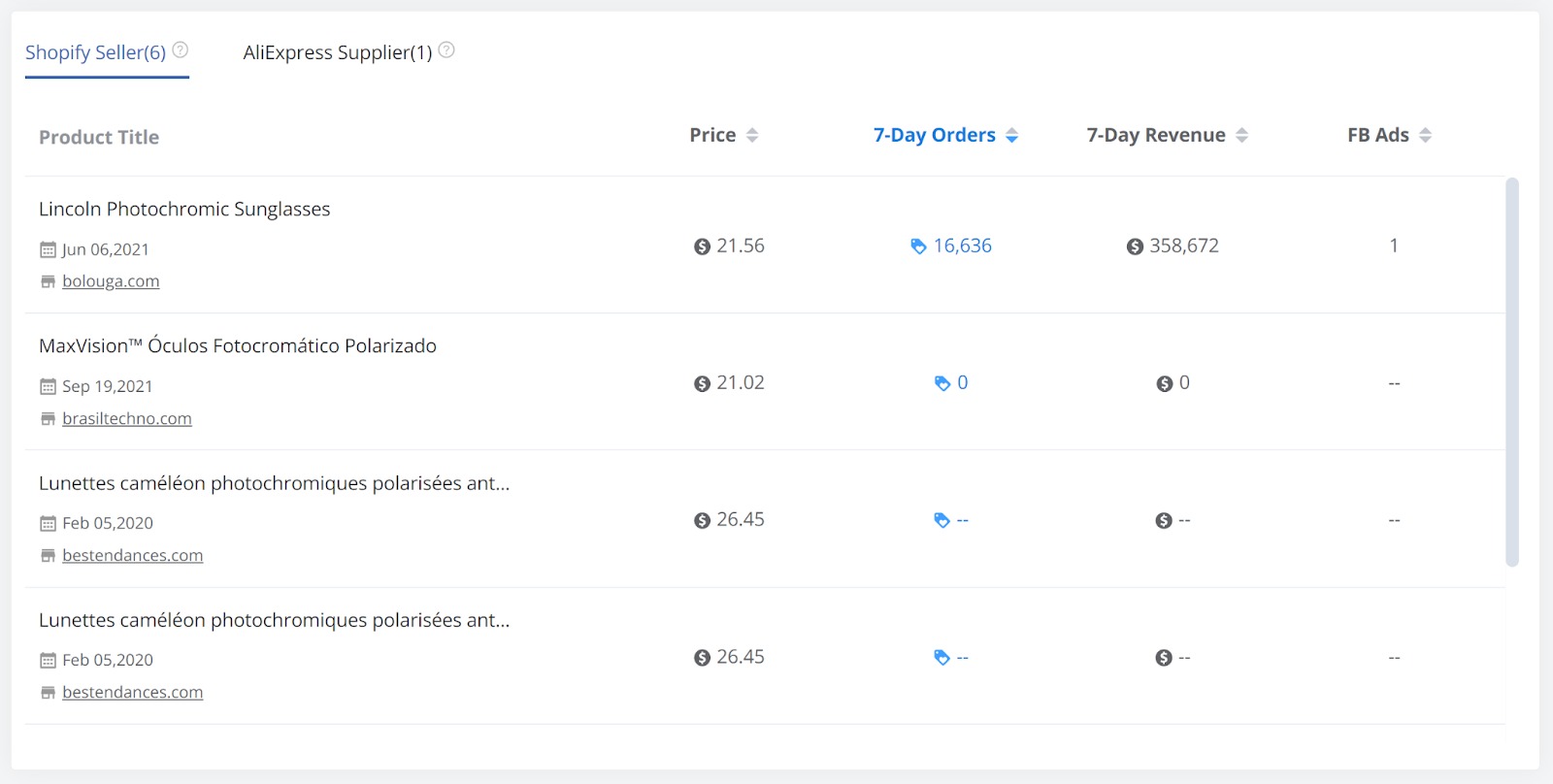Sort by 7-Day Revenue arrows

(x=1241, y=136)
